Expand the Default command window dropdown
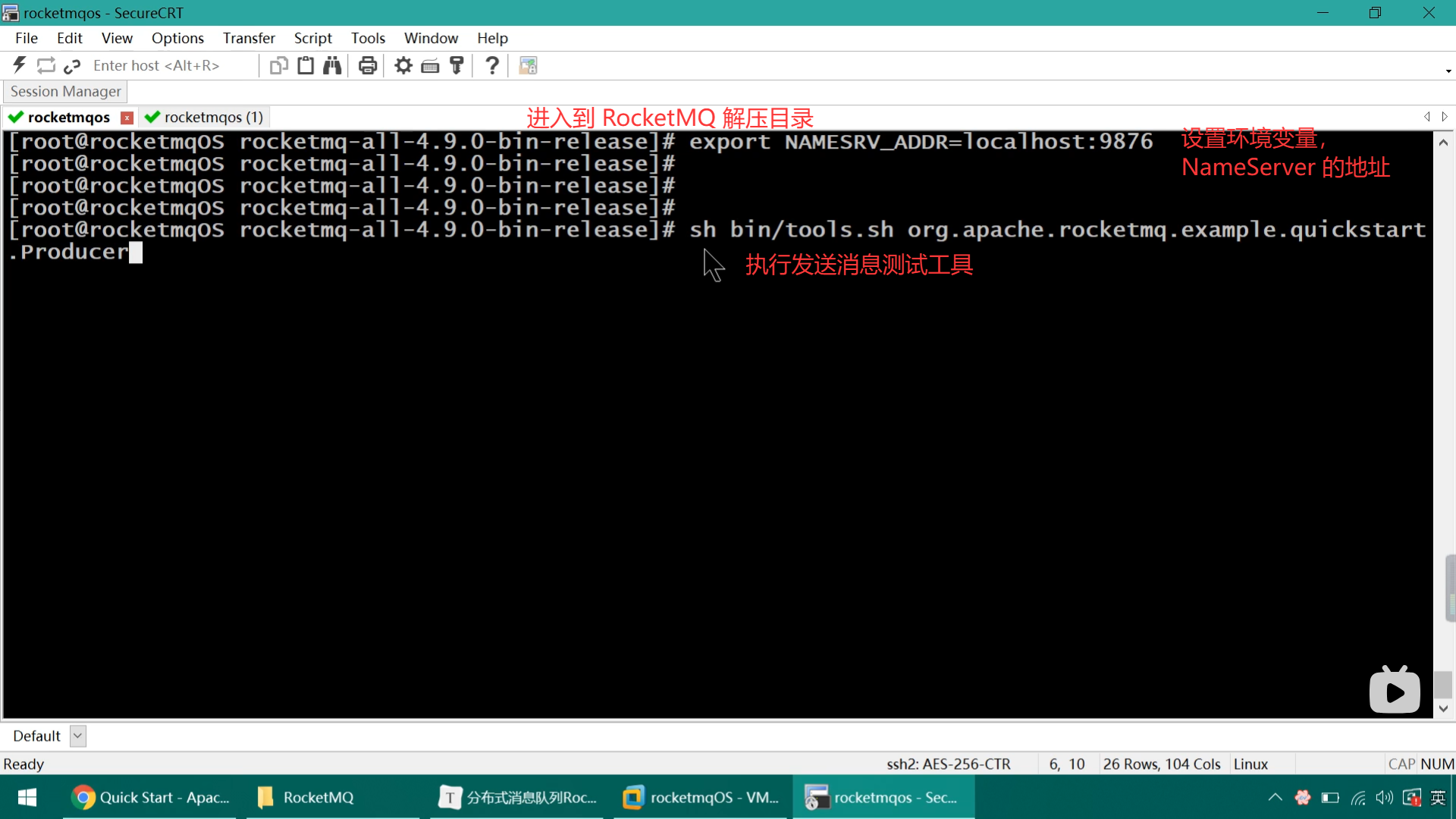Viewport: 1456px width, 819px height. tap(77, 736)
